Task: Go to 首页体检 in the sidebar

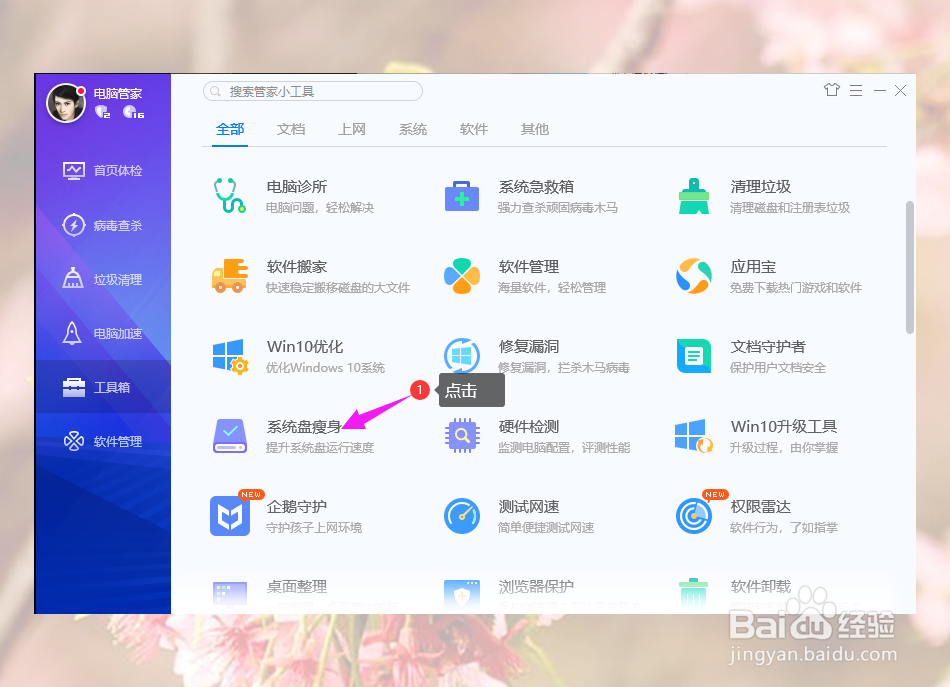Action: click(x=102, y=171)
